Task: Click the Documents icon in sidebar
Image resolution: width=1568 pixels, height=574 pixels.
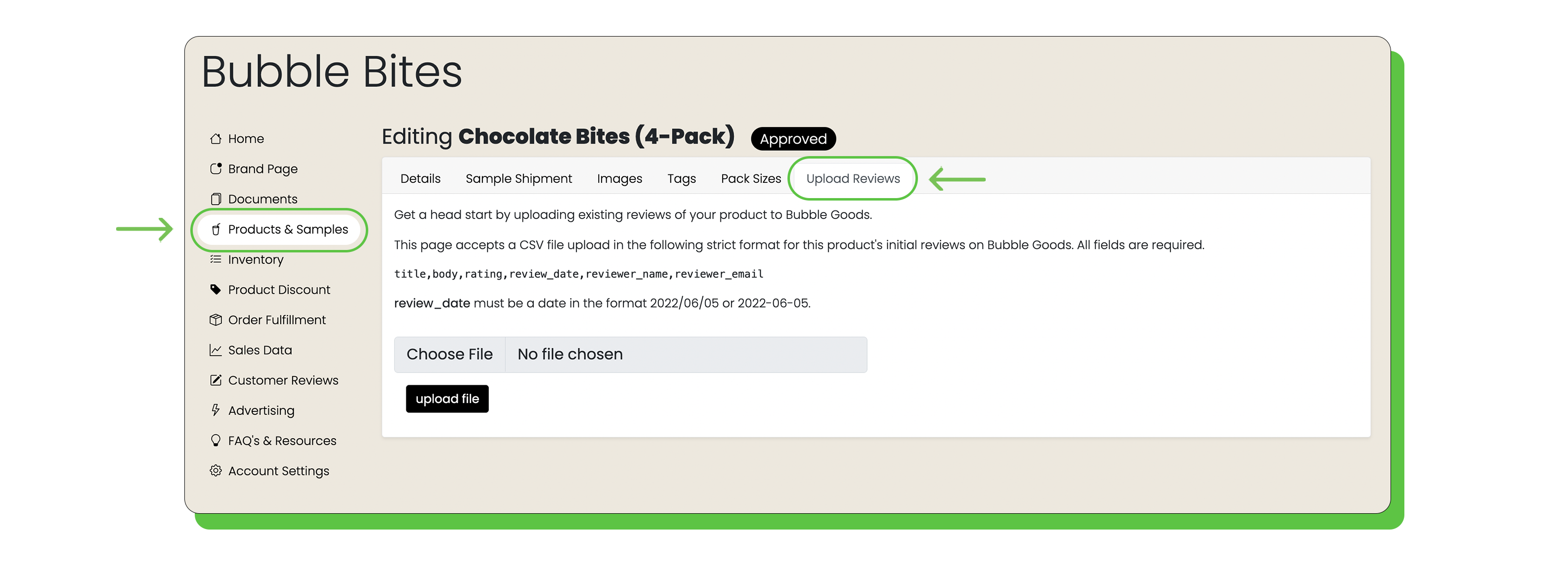Action: click(x=216, y=199)
